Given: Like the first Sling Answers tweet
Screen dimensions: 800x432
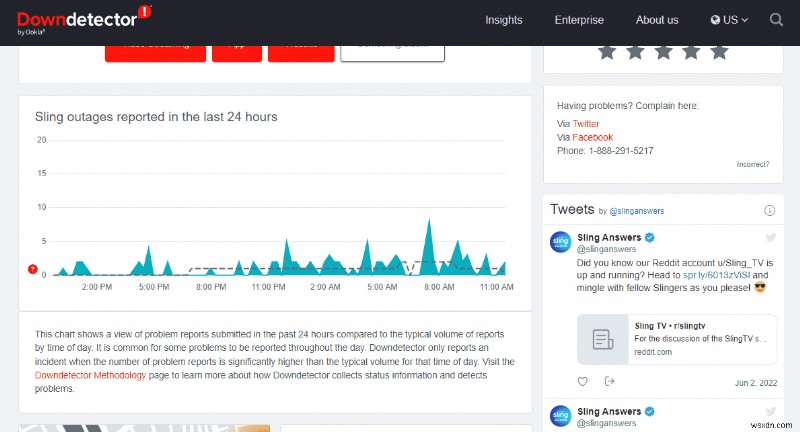Looking at the screenshot, I should (583, 381).
